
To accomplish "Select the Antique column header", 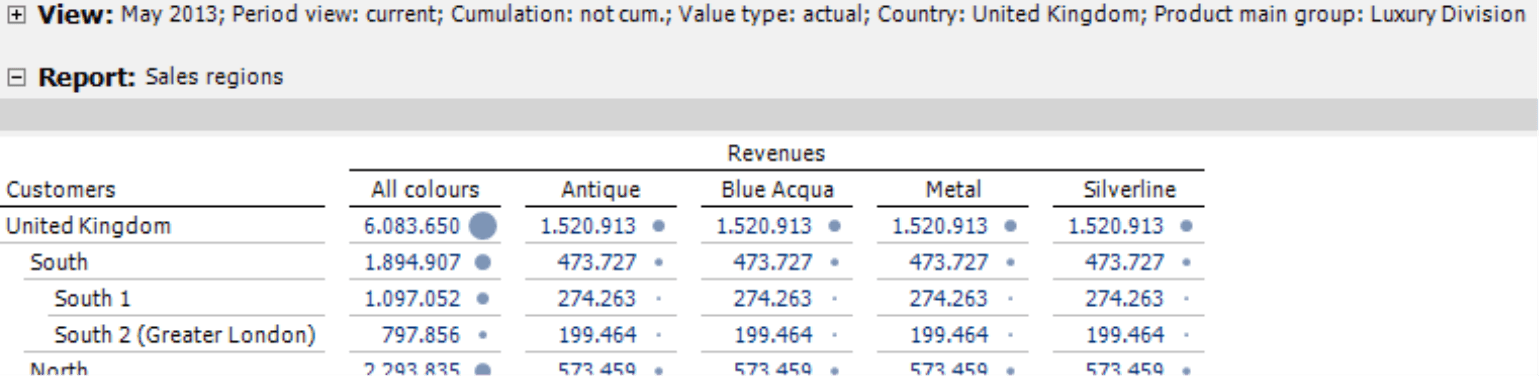I will [601, 190].
